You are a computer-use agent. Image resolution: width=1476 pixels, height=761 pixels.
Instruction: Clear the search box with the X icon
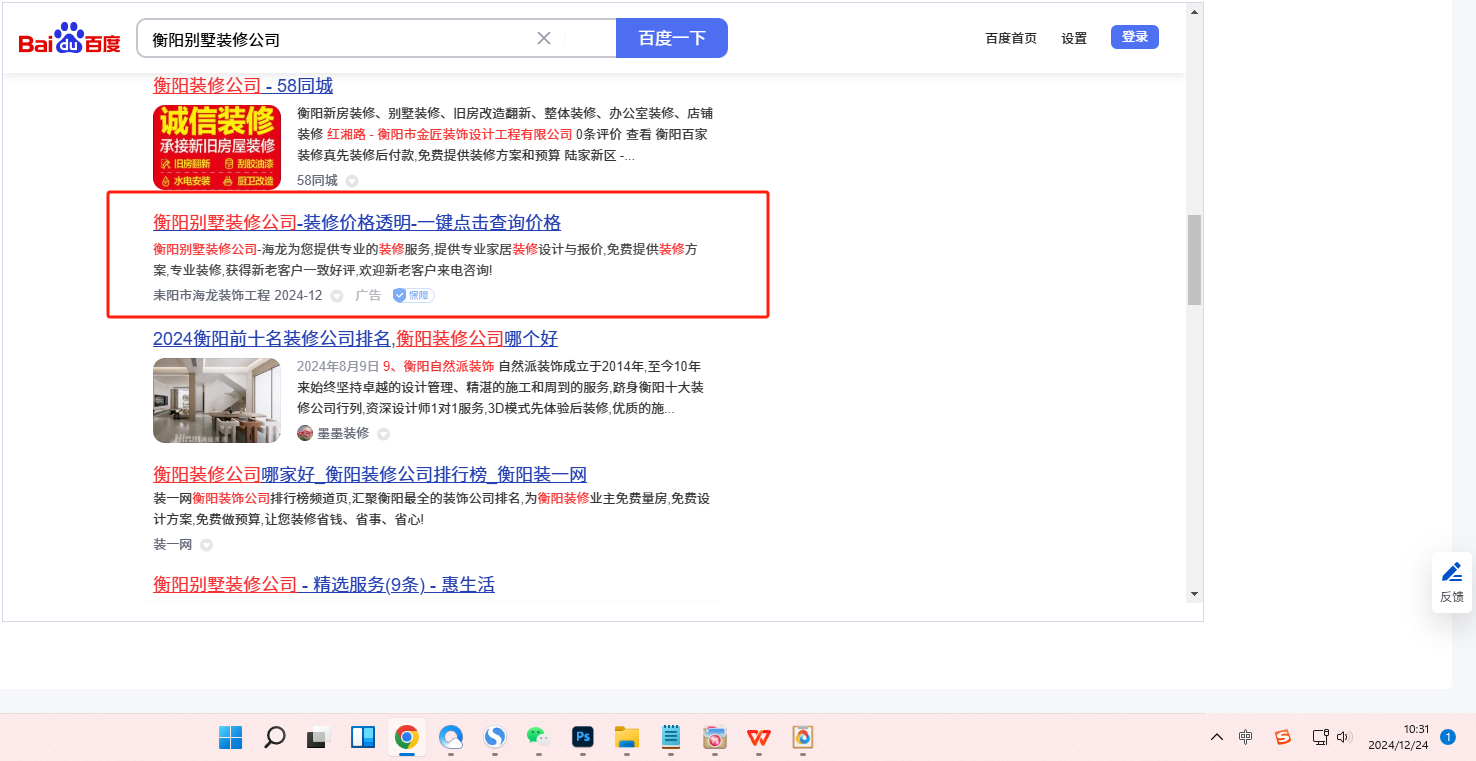544,38
